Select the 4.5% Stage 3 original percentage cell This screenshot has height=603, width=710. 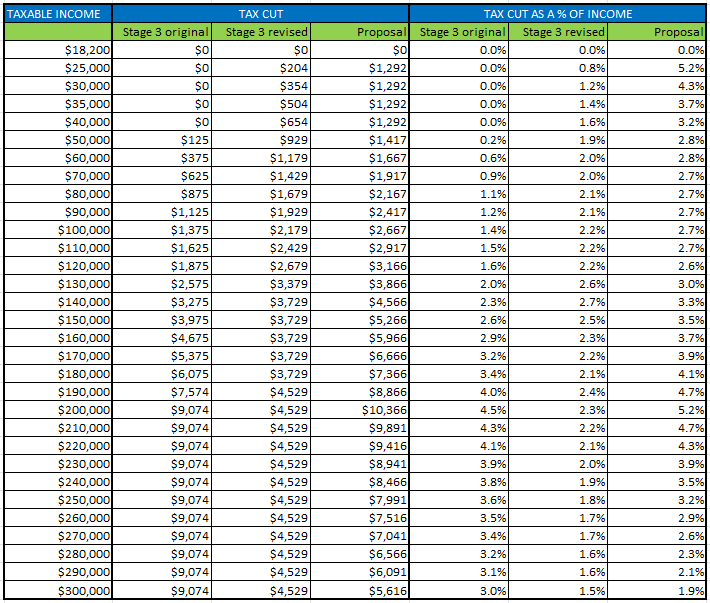click(459, 411)
